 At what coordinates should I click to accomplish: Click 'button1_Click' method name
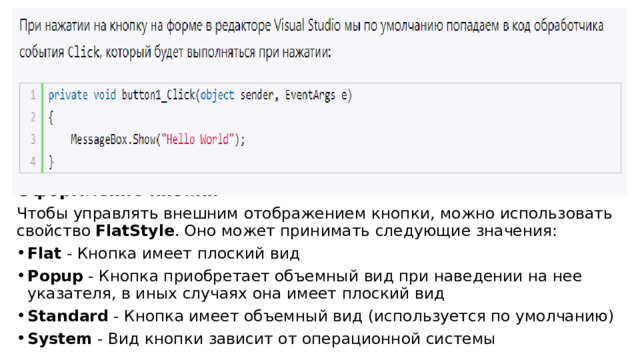coord(158,96)
